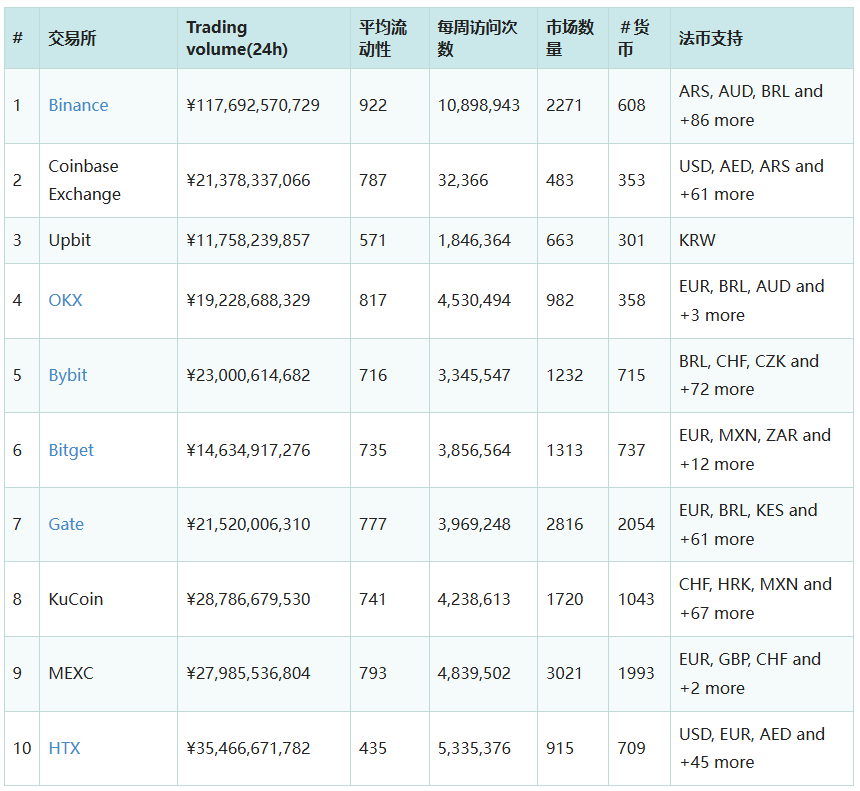Click Gate currency count 2054

click(636, 524)
